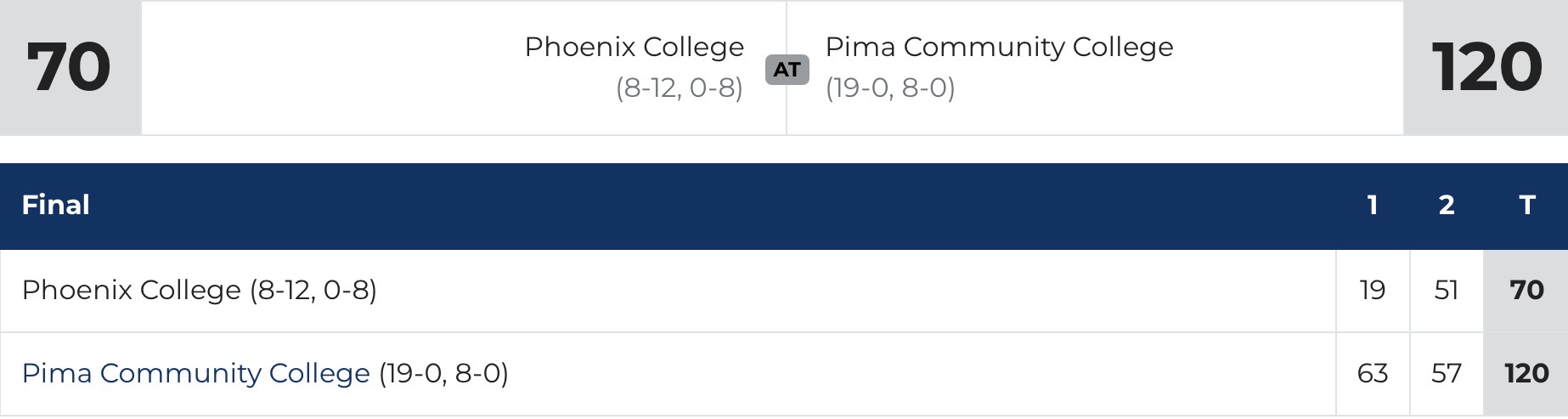Click Phoenix College name in table row

coord(131,290)
